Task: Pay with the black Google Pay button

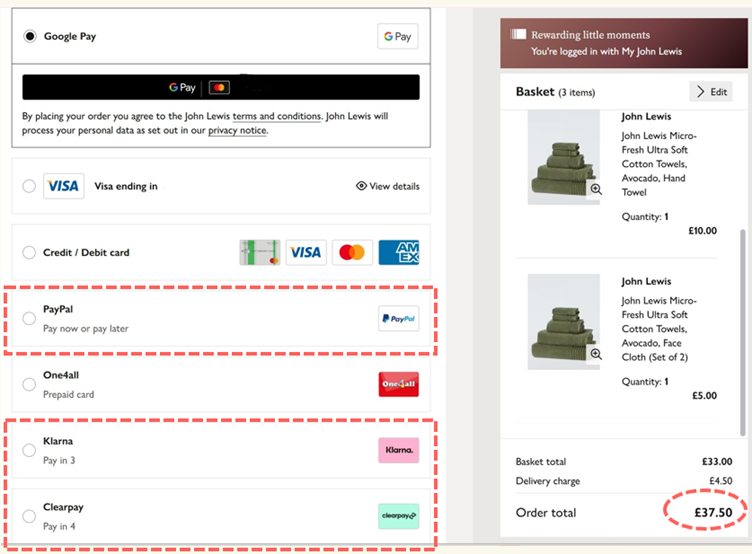Action: click(x=221, y=87)
